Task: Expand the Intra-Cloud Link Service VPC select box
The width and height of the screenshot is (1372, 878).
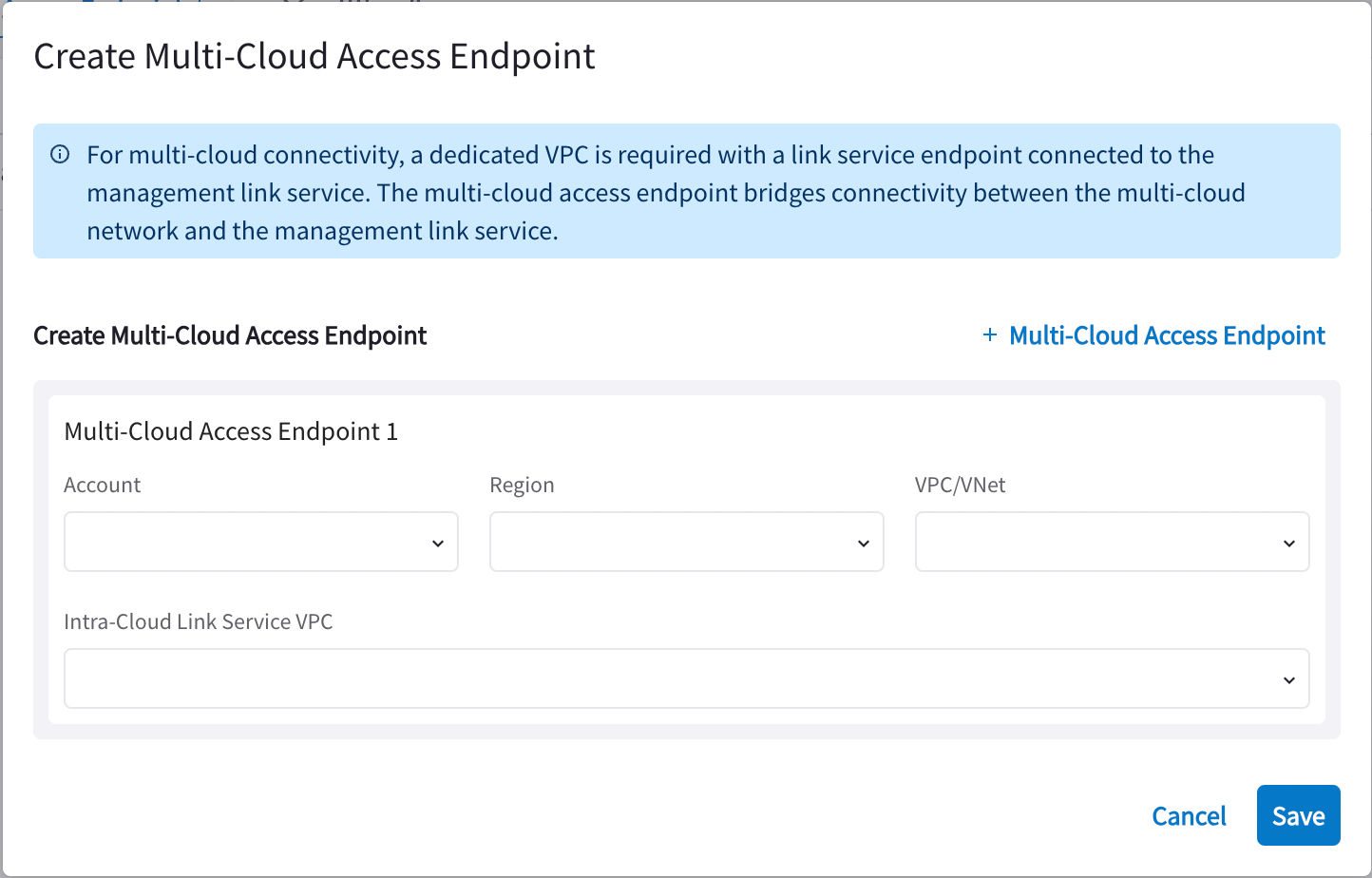Action: pos(686,679)
